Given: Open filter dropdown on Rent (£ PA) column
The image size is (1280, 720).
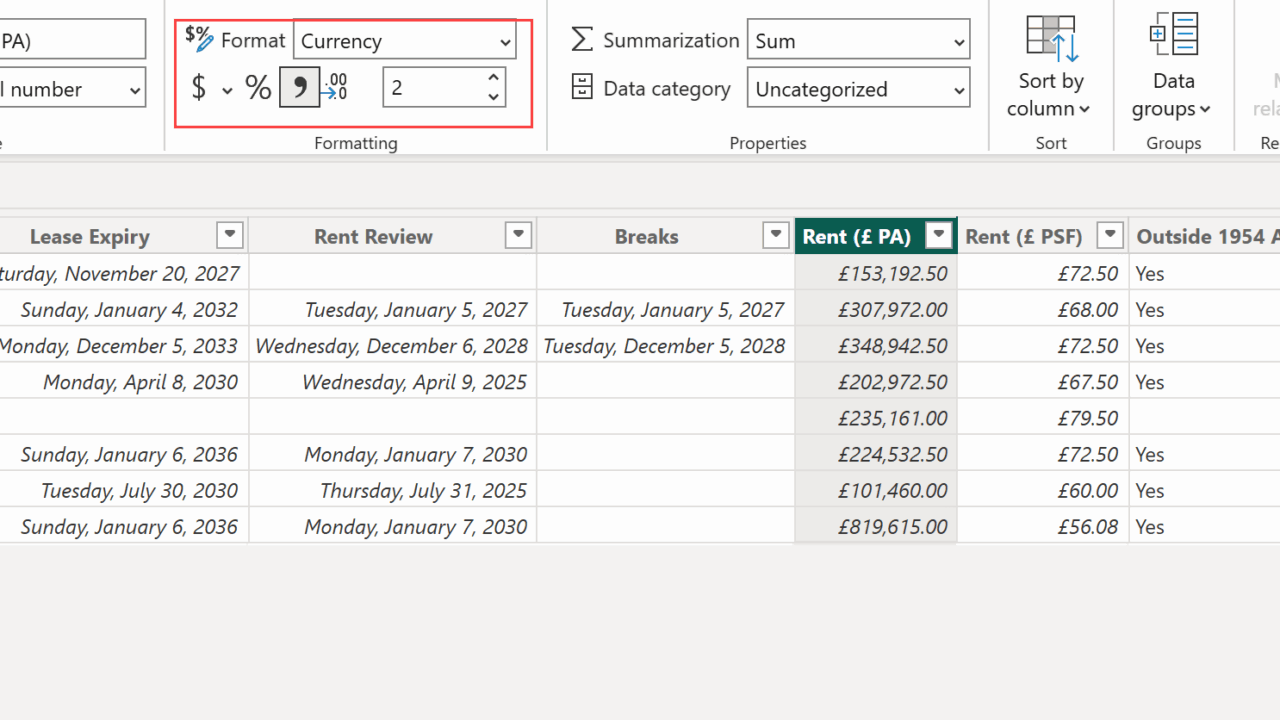Looking at the screenshot, I should [x=939, y=235].
